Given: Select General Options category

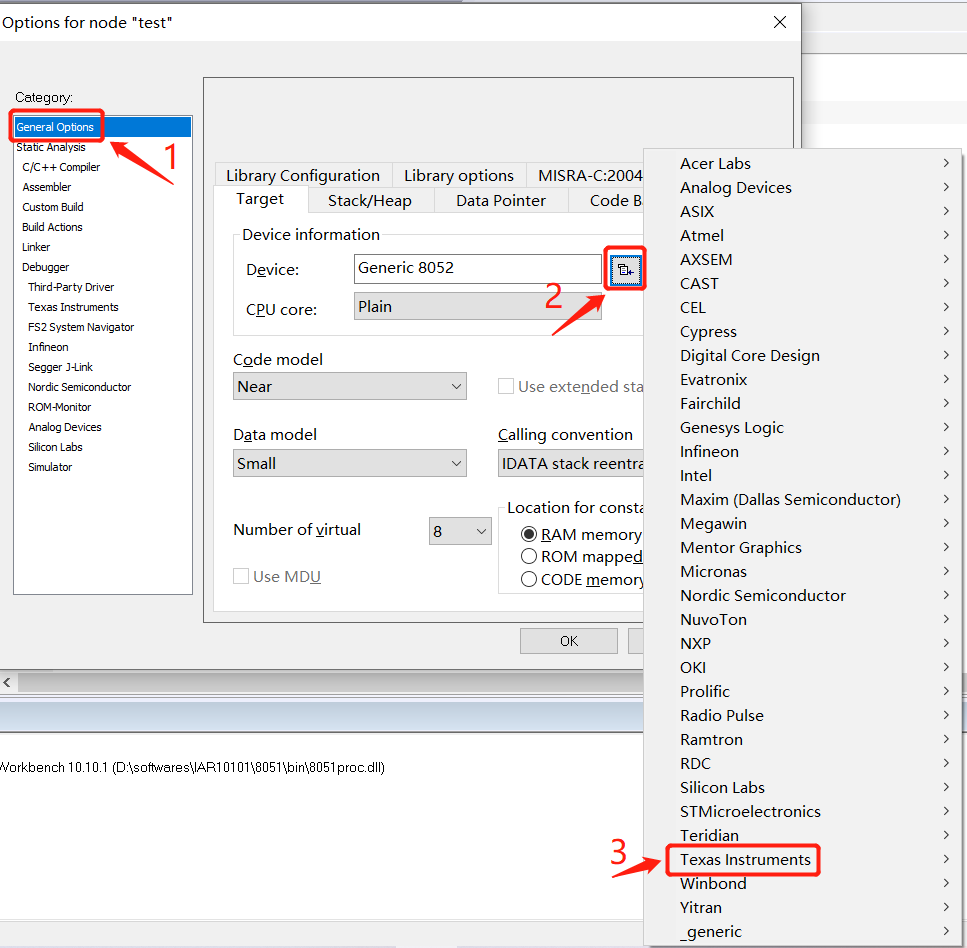Looking at the screenshot, I should click(102, 127).
